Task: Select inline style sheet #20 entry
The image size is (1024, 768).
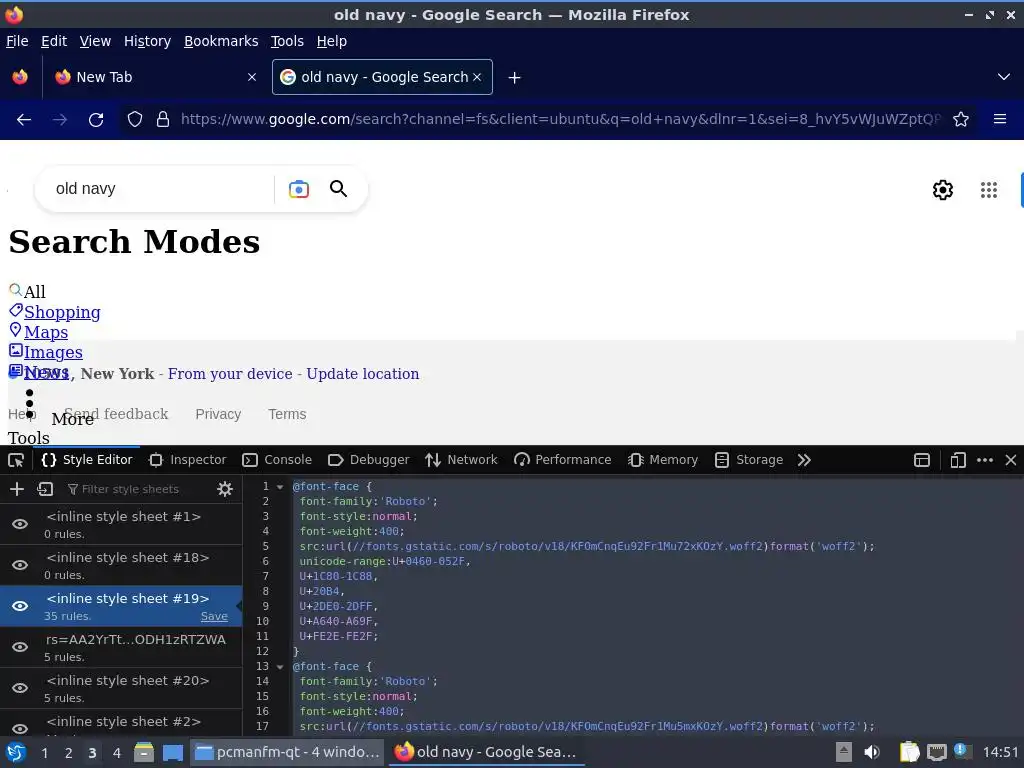Action: [121, 688]
